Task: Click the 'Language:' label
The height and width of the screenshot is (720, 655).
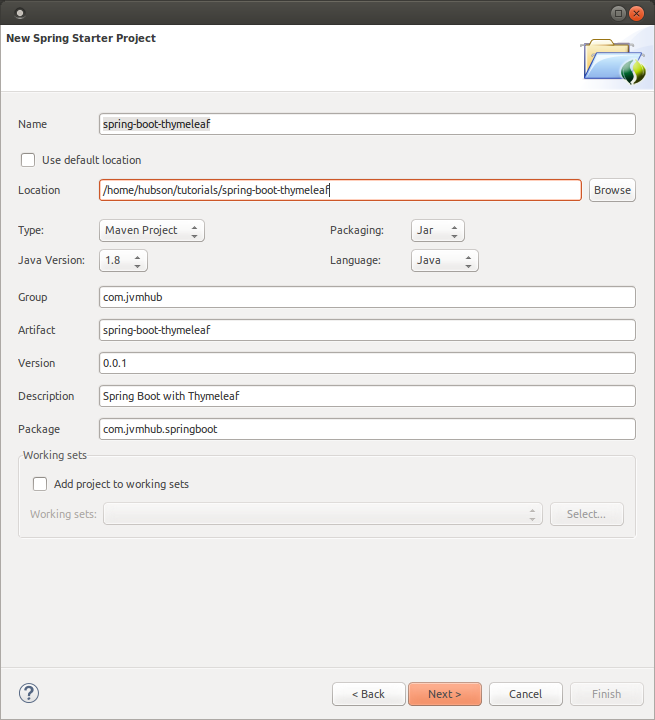Action: (355, 260)
